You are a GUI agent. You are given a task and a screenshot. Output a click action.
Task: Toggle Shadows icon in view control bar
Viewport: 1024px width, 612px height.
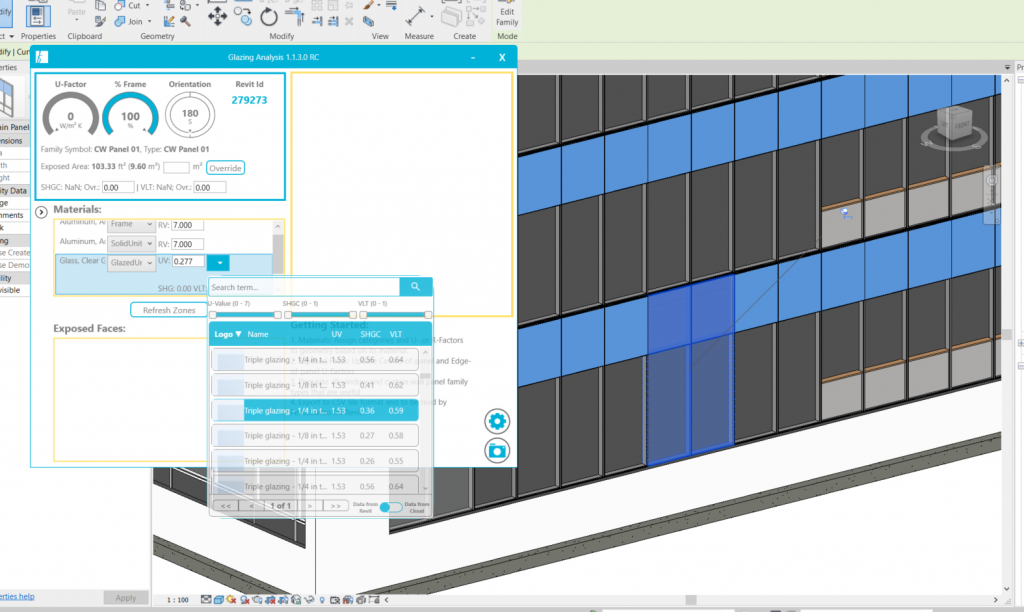click(x=244, y=599)
